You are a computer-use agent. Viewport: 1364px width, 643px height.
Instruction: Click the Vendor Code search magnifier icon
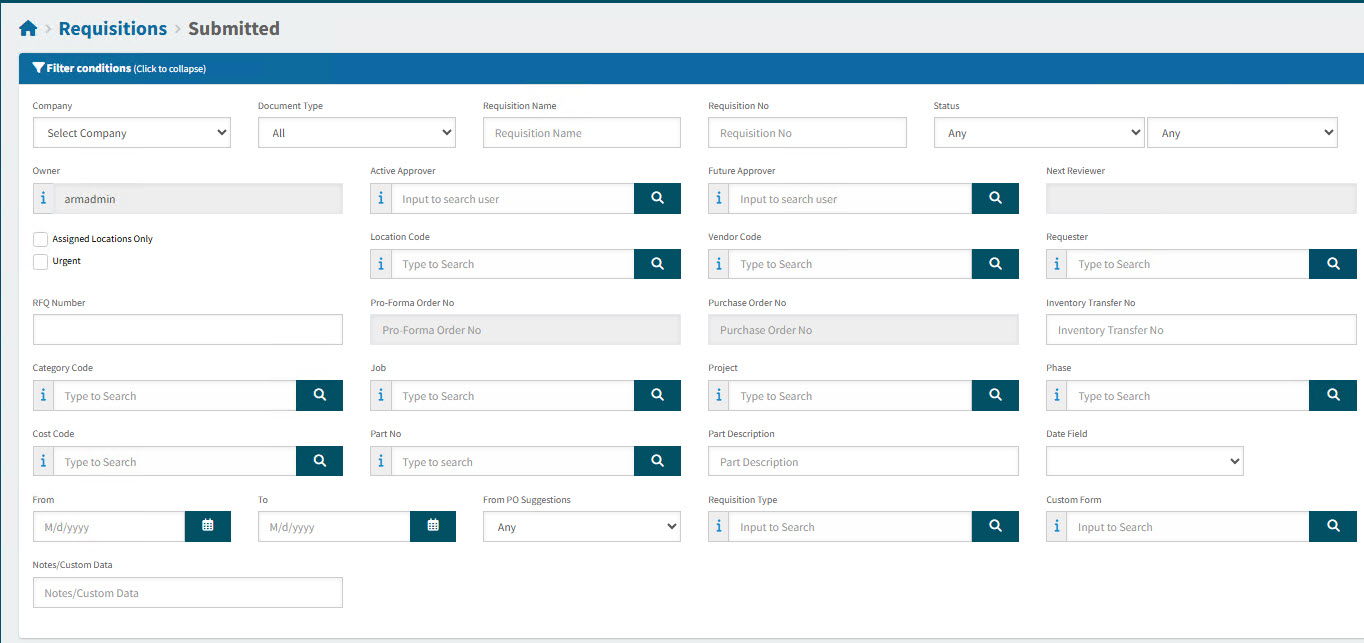pyautogui.click(x=995, y=264)
